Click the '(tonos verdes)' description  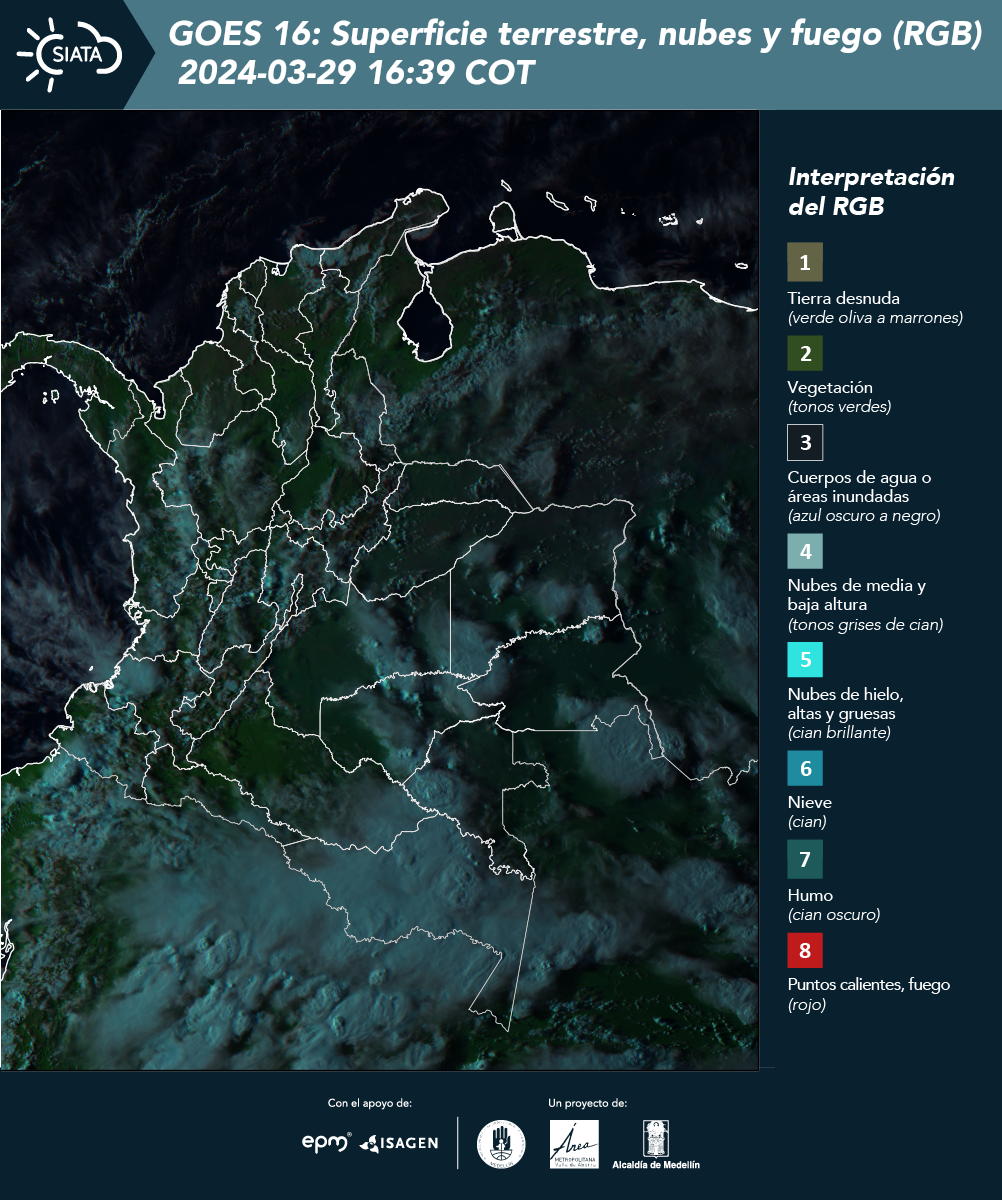[839, 407]
